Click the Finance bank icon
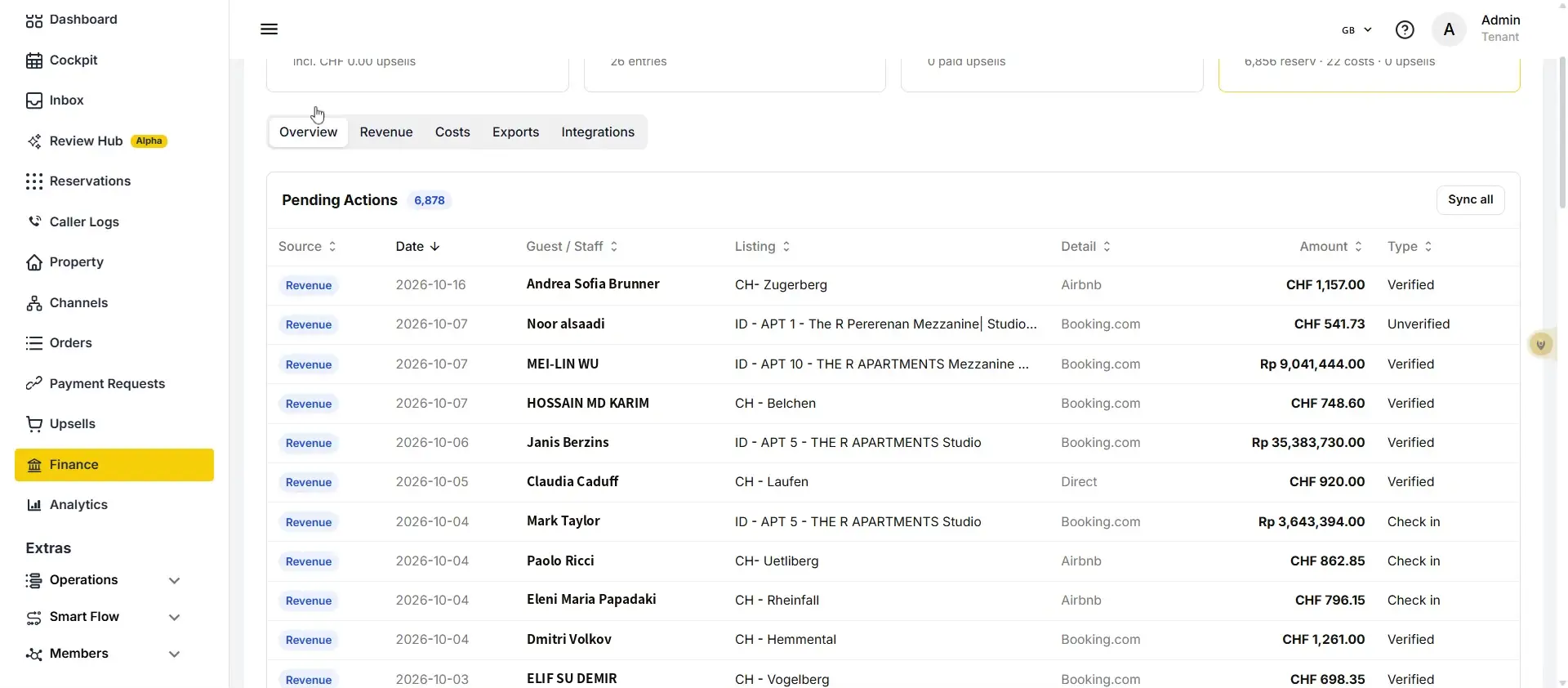Viewport: 1568px width, 688px height. 34,465
